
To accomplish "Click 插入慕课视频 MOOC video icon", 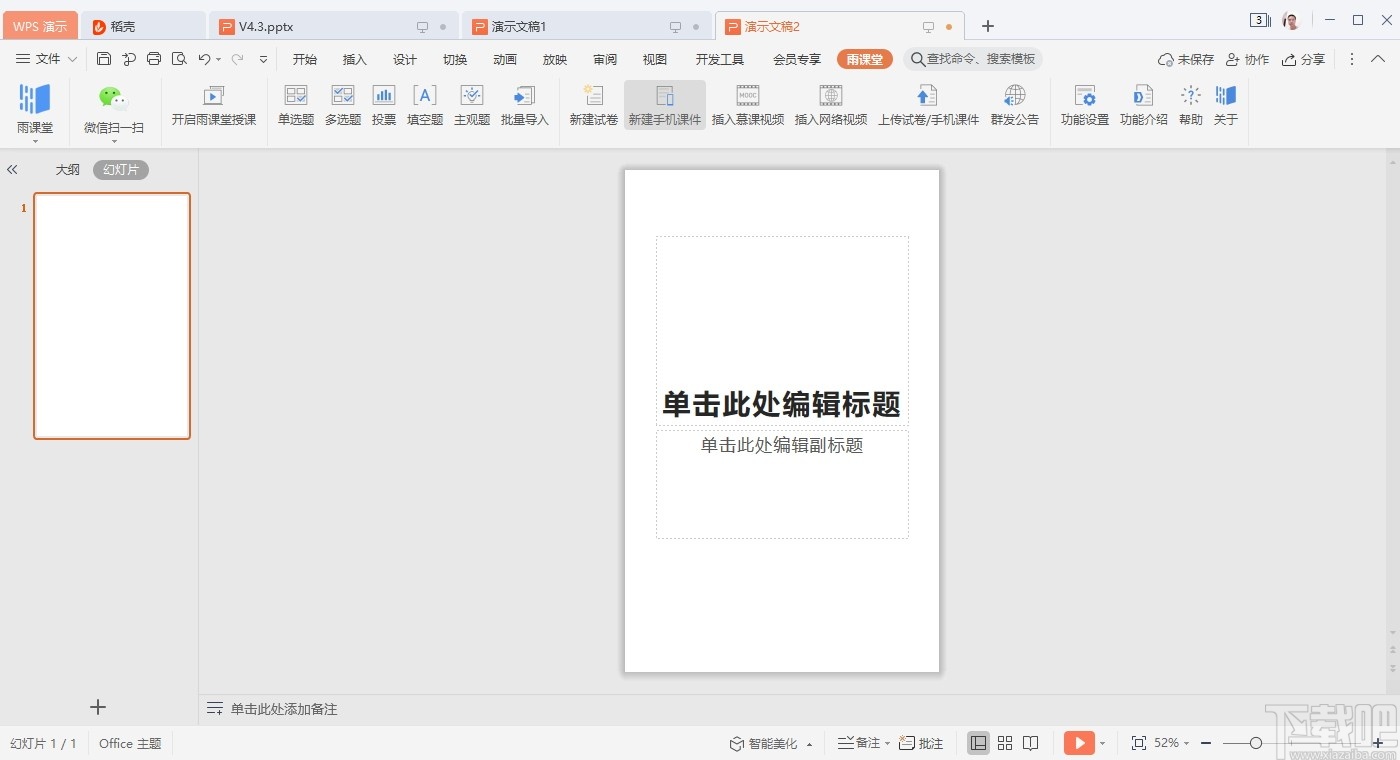I will 748,106.
